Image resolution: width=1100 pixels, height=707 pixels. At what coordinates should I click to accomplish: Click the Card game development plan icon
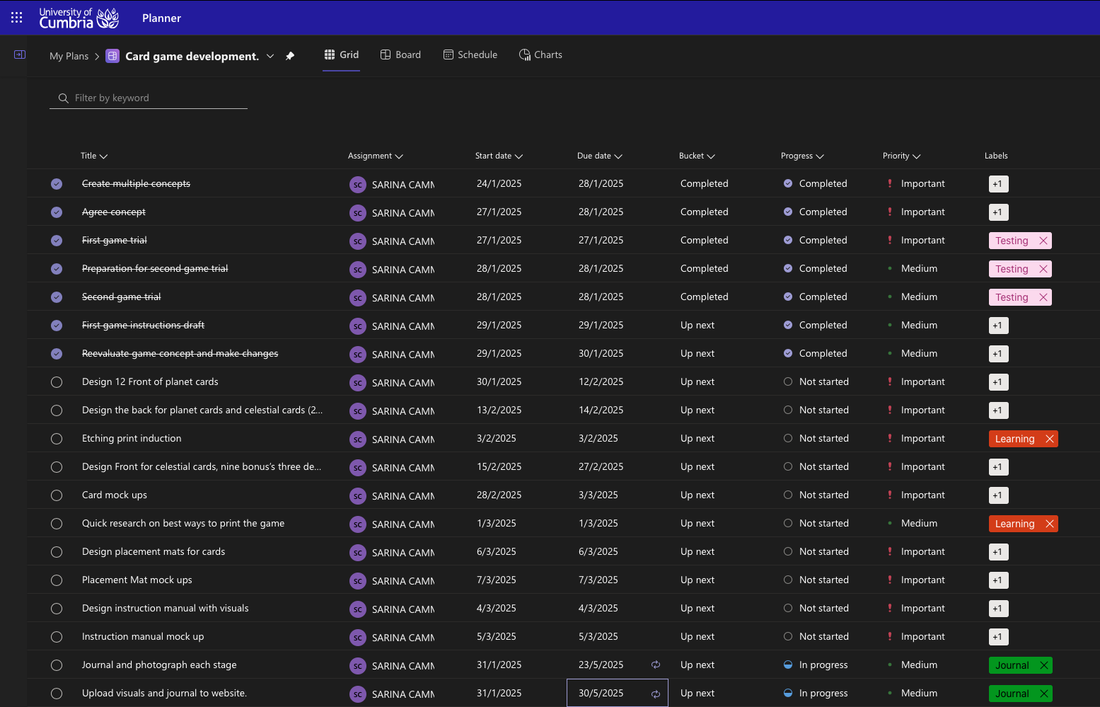(x=112, y=56)
